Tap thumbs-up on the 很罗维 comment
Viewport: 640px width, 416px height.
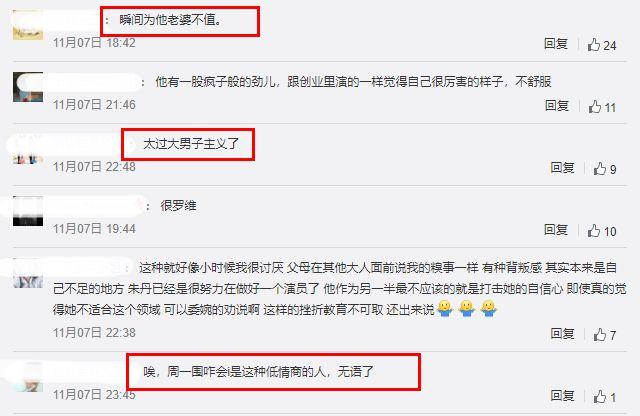(x=602, y=231)
